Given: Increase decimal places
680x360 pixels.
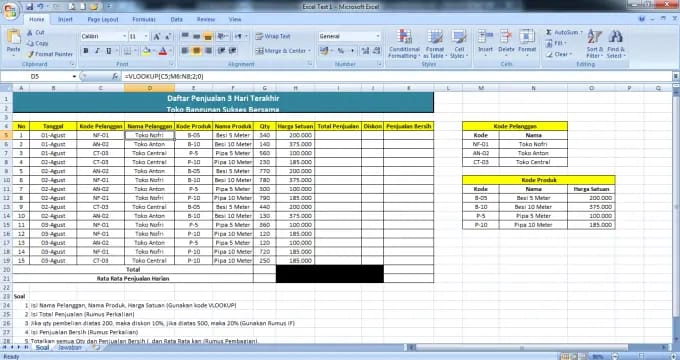Looking at the screenshot, I should [365, 51].
